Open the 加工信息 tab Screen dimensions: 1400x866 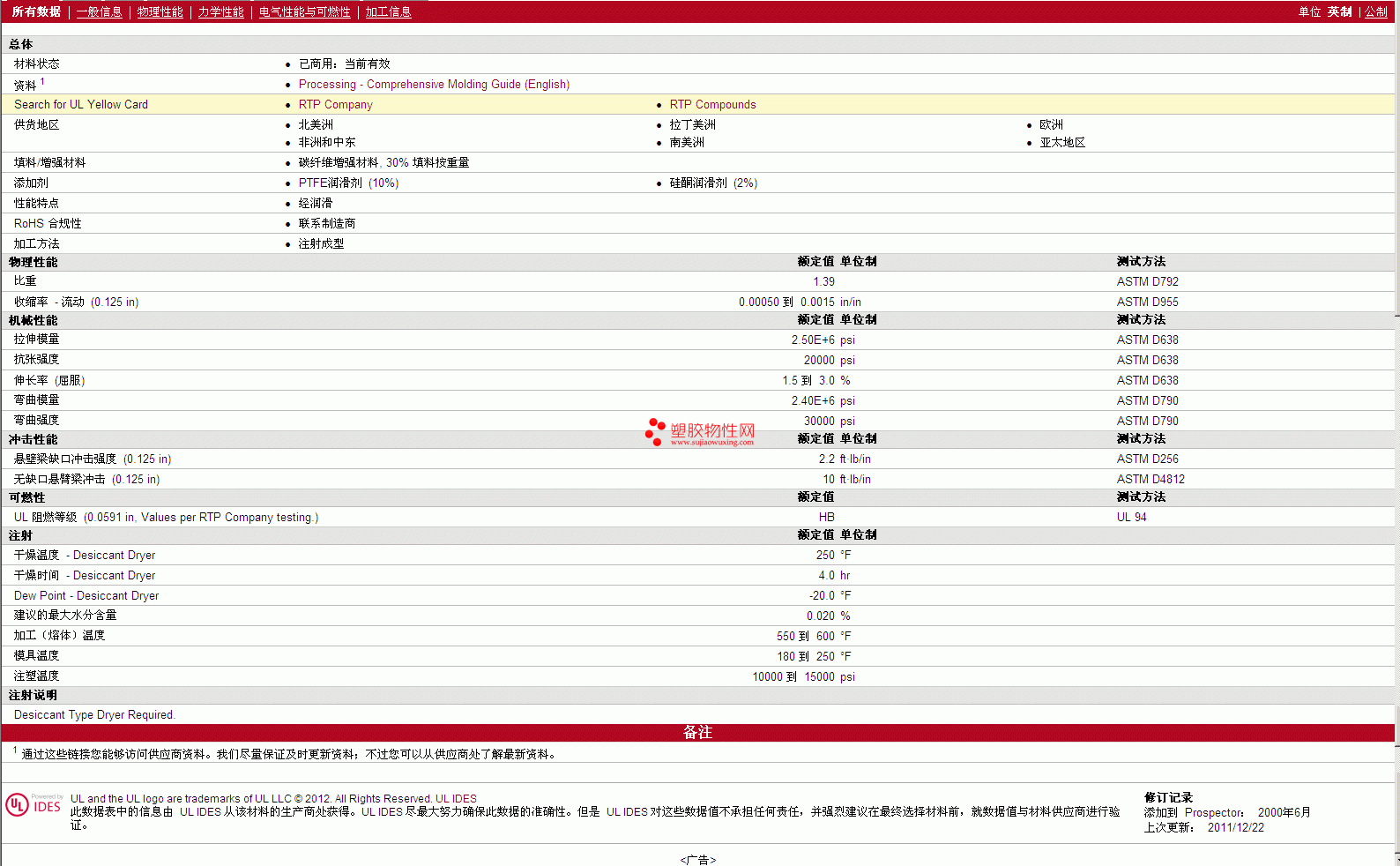point(388,11)
